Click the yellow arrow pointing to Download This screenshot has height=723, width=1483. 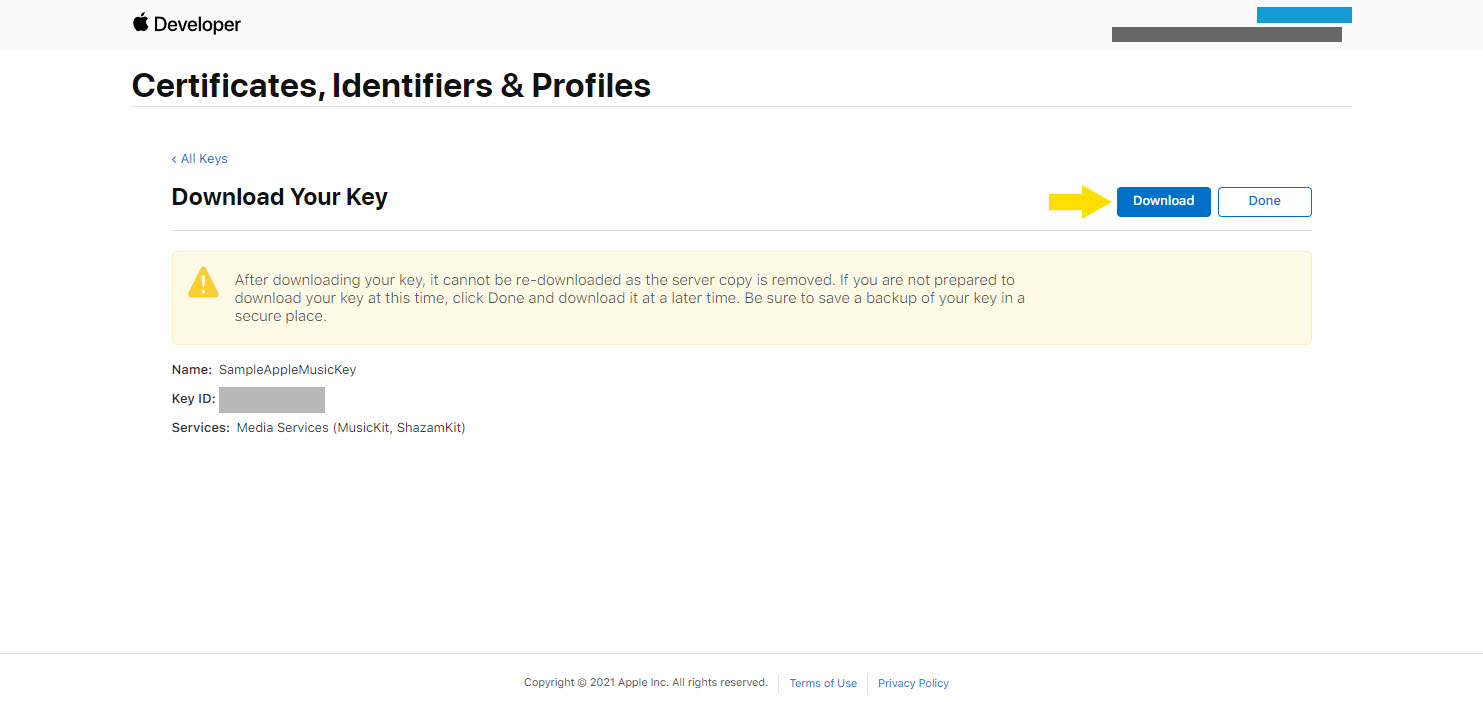click(1080, 201)
